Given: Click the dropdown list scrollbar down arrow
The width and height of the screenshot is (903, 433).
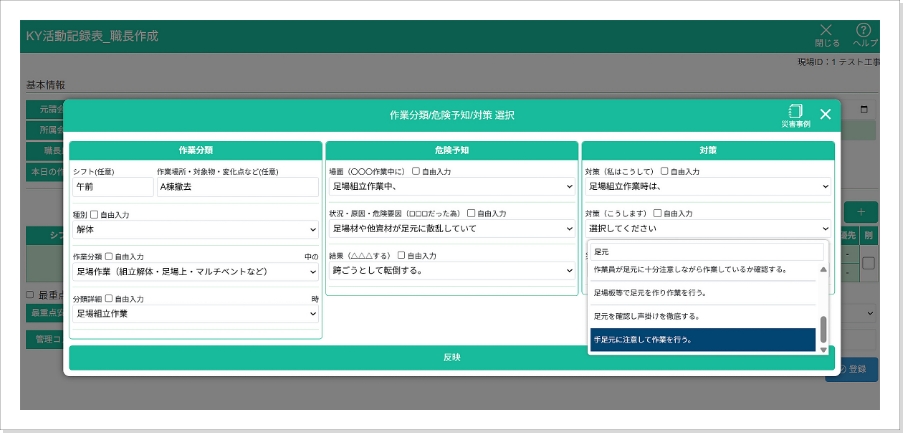Looking at the screenshot, I should coord(824,349).
